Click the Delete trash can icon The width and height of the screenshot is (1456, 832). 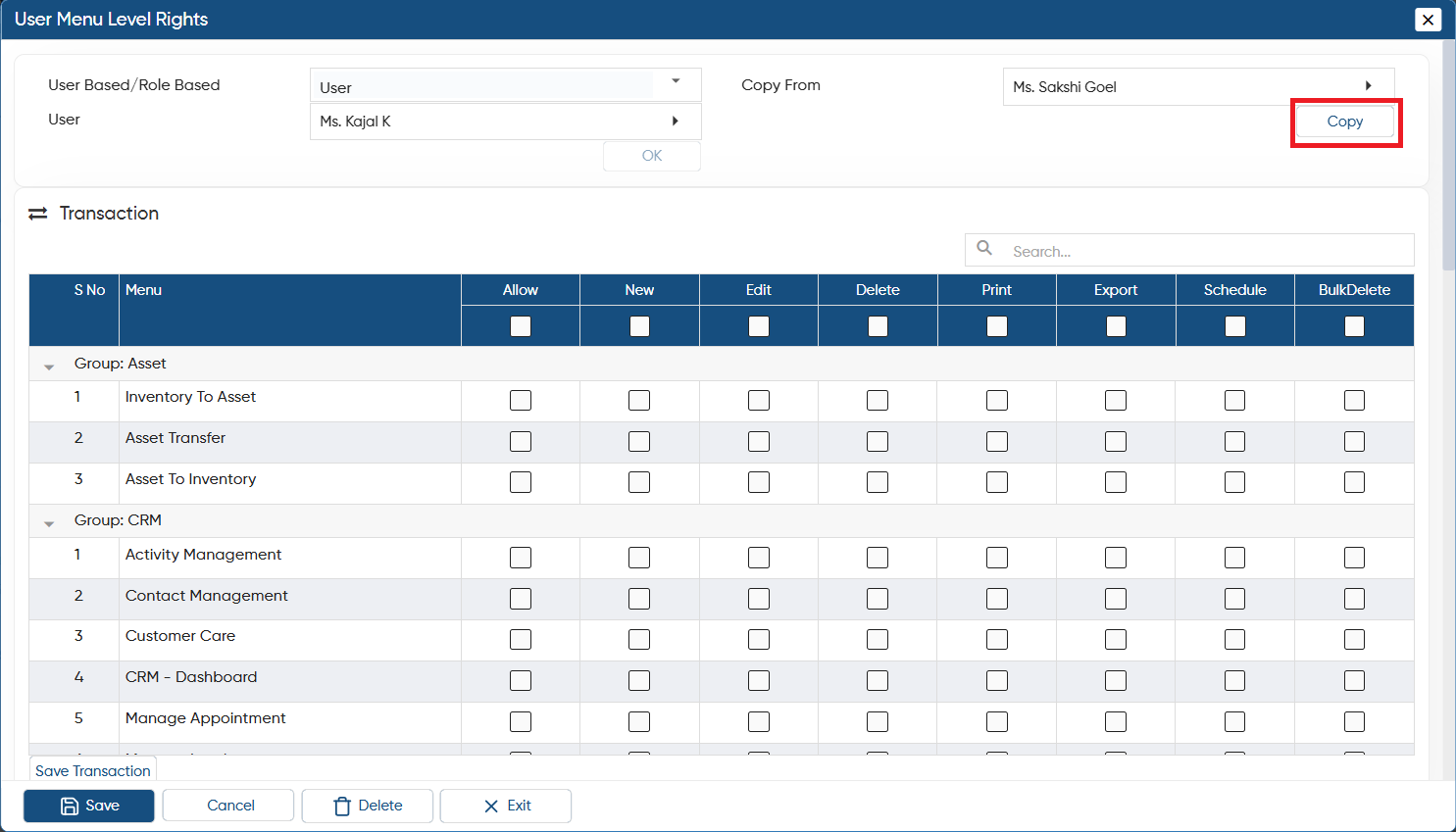(x=342, y=806)
